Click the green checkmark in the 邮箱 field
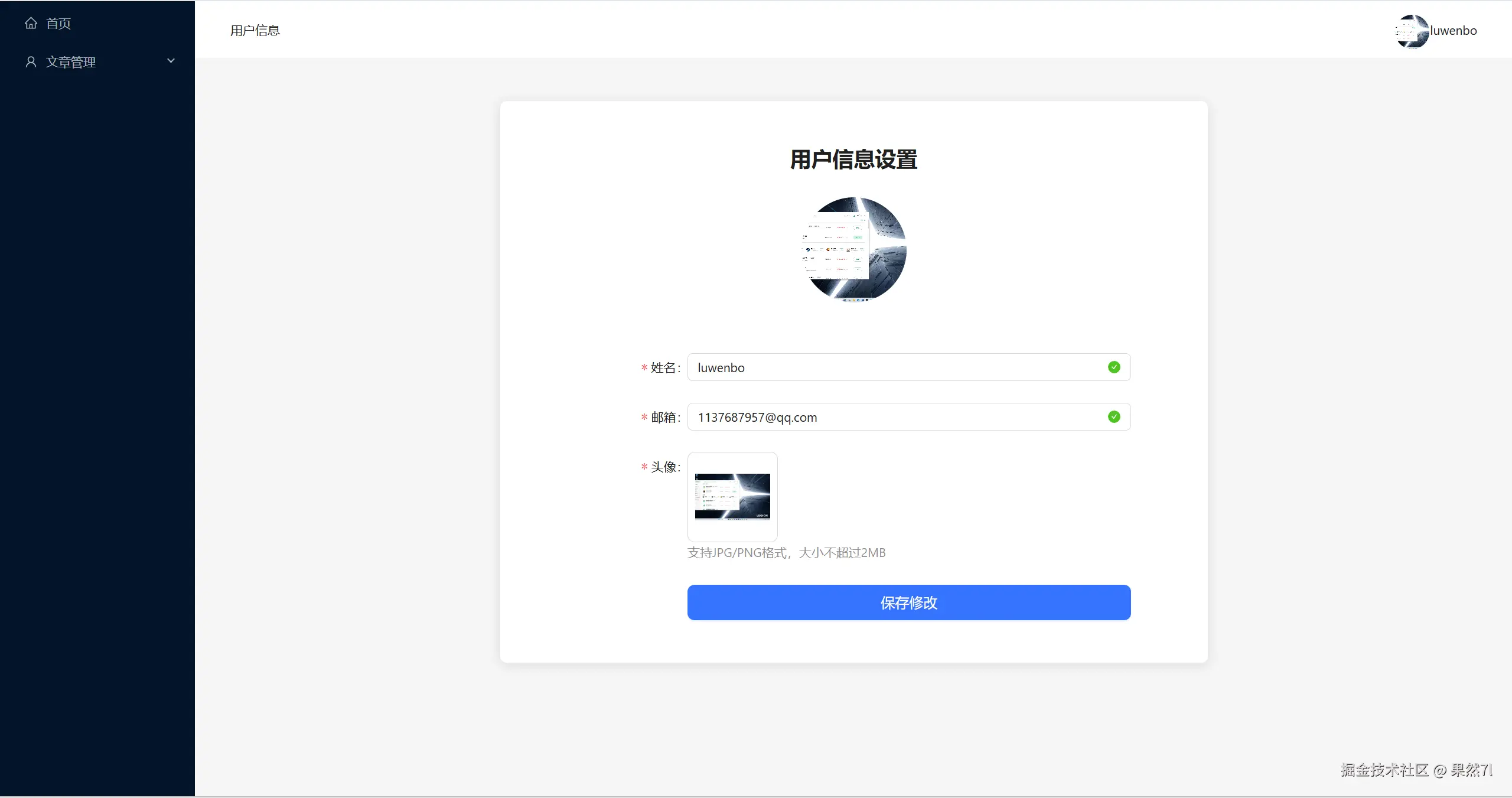 (1114, 416)
